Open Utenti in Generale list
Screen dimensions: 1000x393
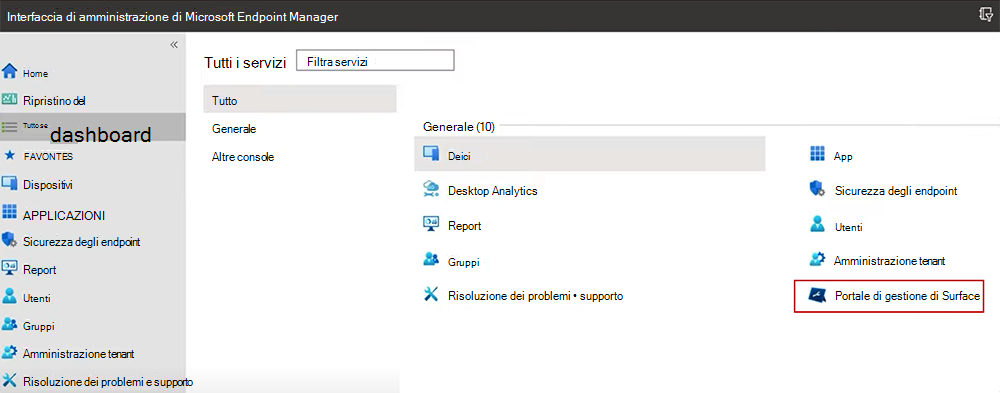[x=848, y=226]
